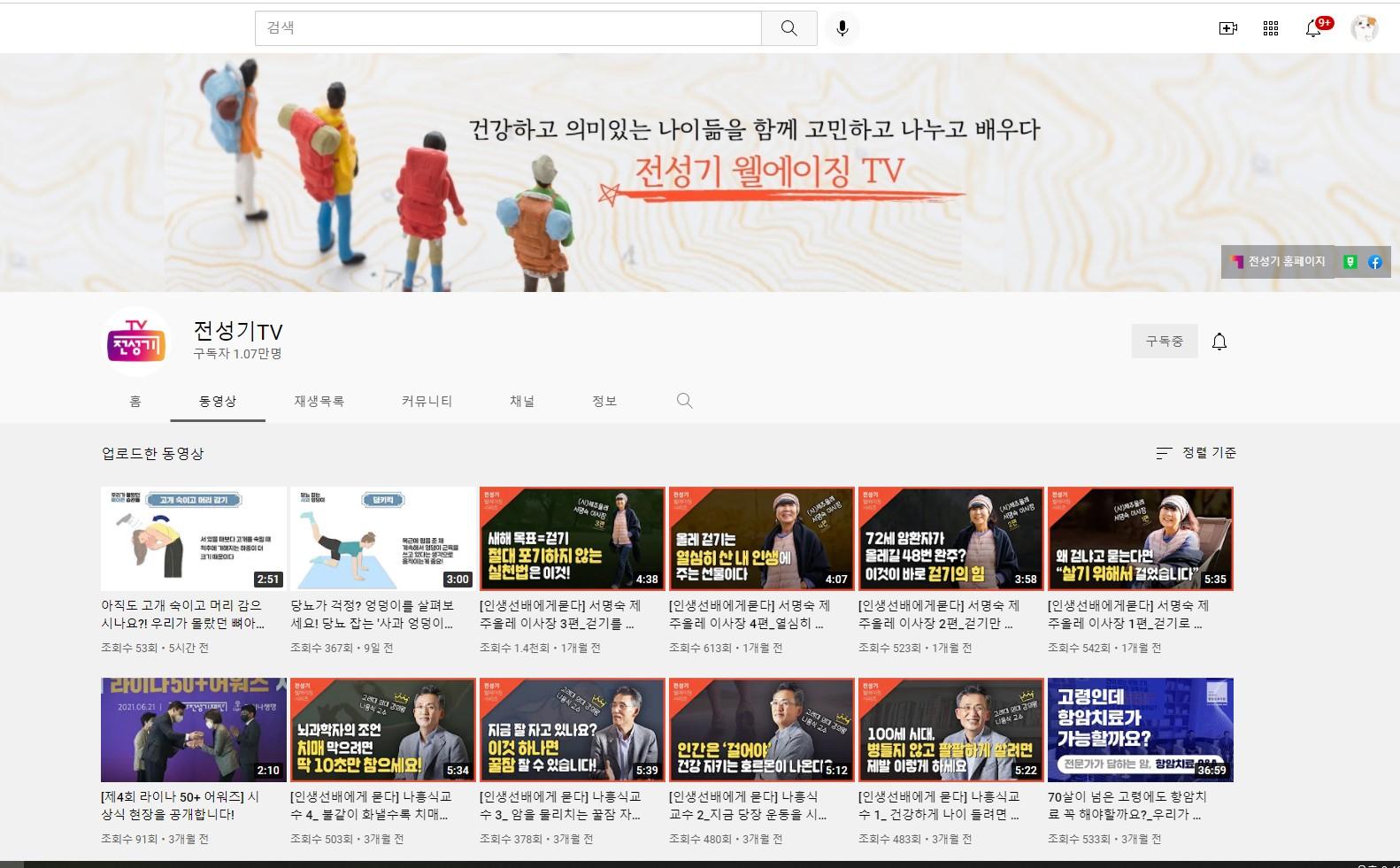Open the 36:59 항암치료 video thumbnail
Screen dimensions: 1400x868
[1141, 730]
